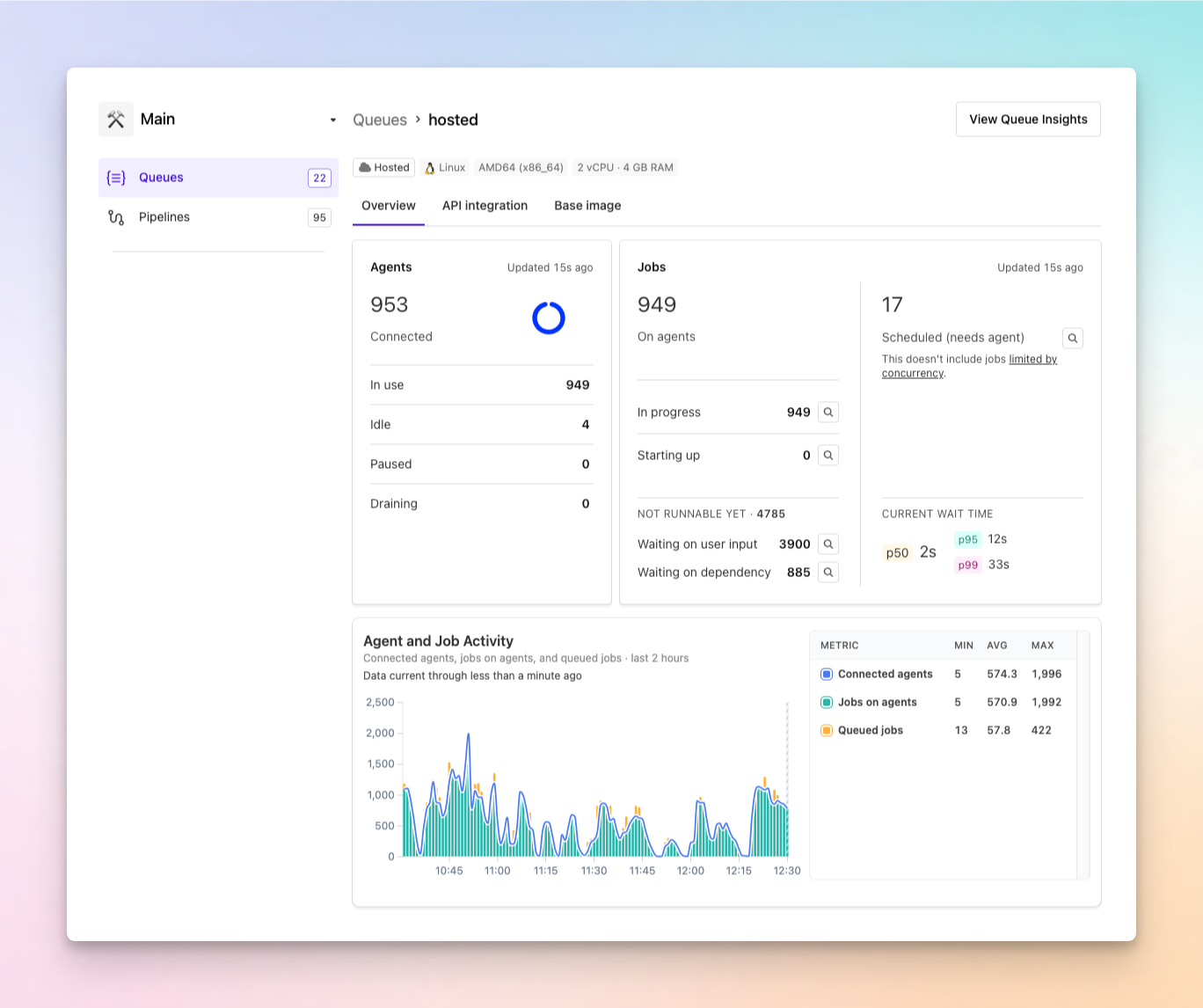The width and height of the screenshot is (1203, 1008).
Task: Click the 17 scheduled jobs value
Action: (x=893, y=304)
